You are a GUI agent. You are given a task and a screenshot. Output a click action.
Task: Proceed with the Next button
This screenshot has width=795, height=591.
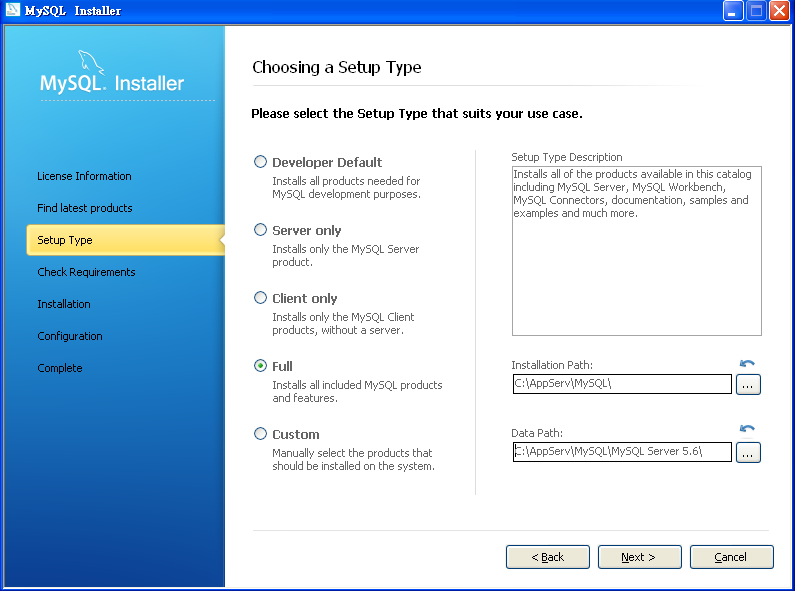639,557
